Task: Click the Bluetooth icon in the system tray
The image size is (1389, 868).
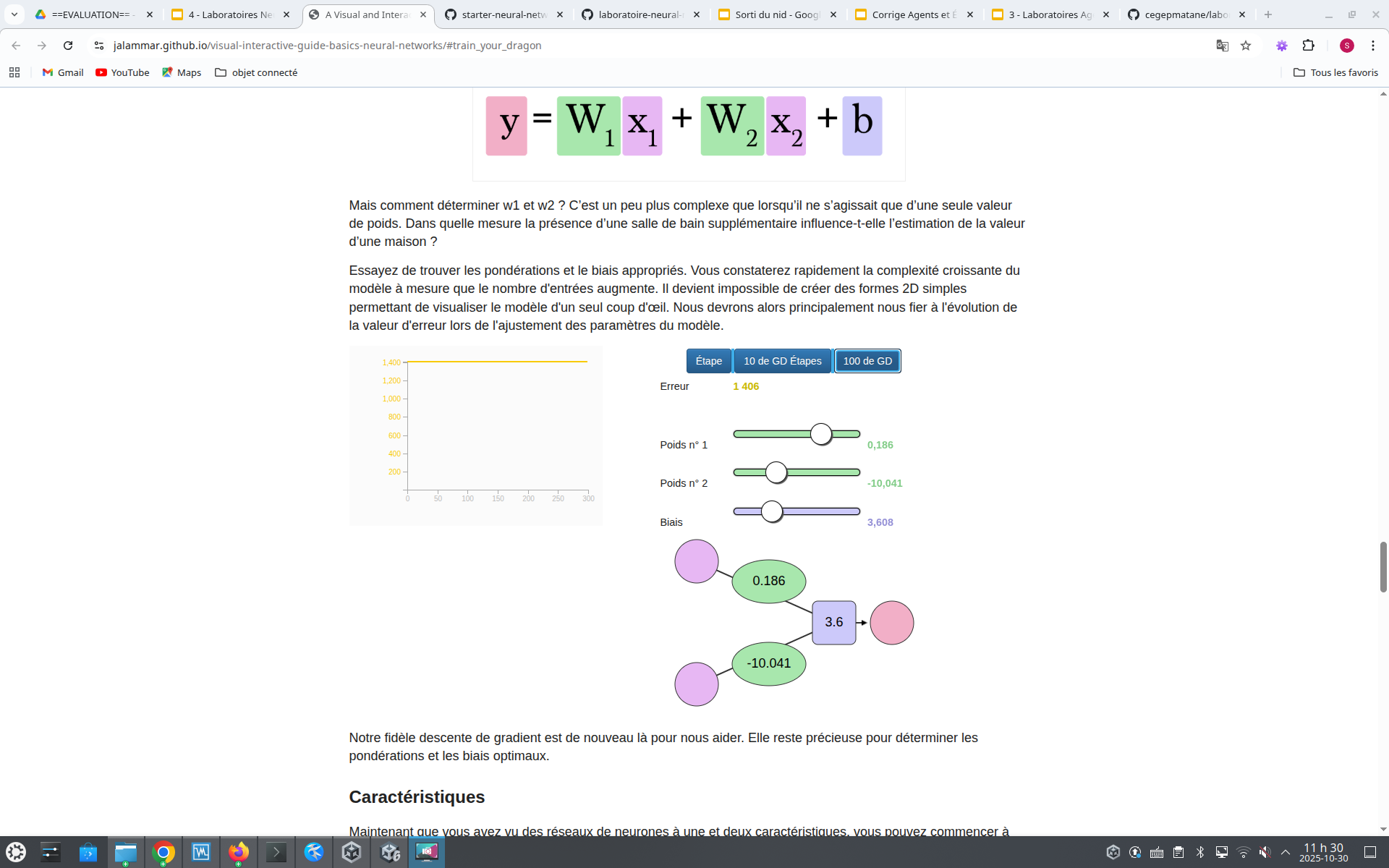Action: point(1200,852)
